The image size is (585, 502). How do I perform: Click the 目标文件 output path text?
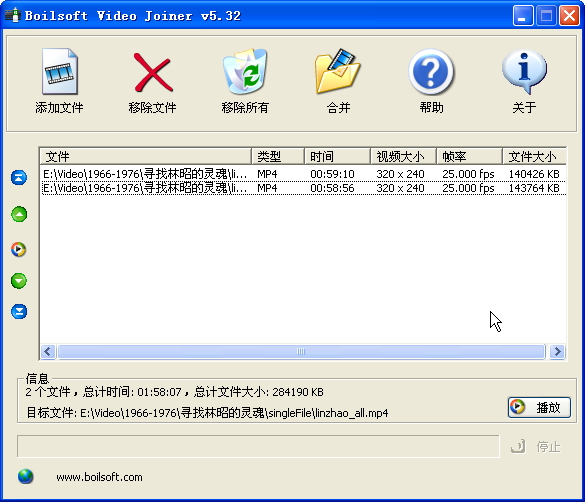(207, 413)
